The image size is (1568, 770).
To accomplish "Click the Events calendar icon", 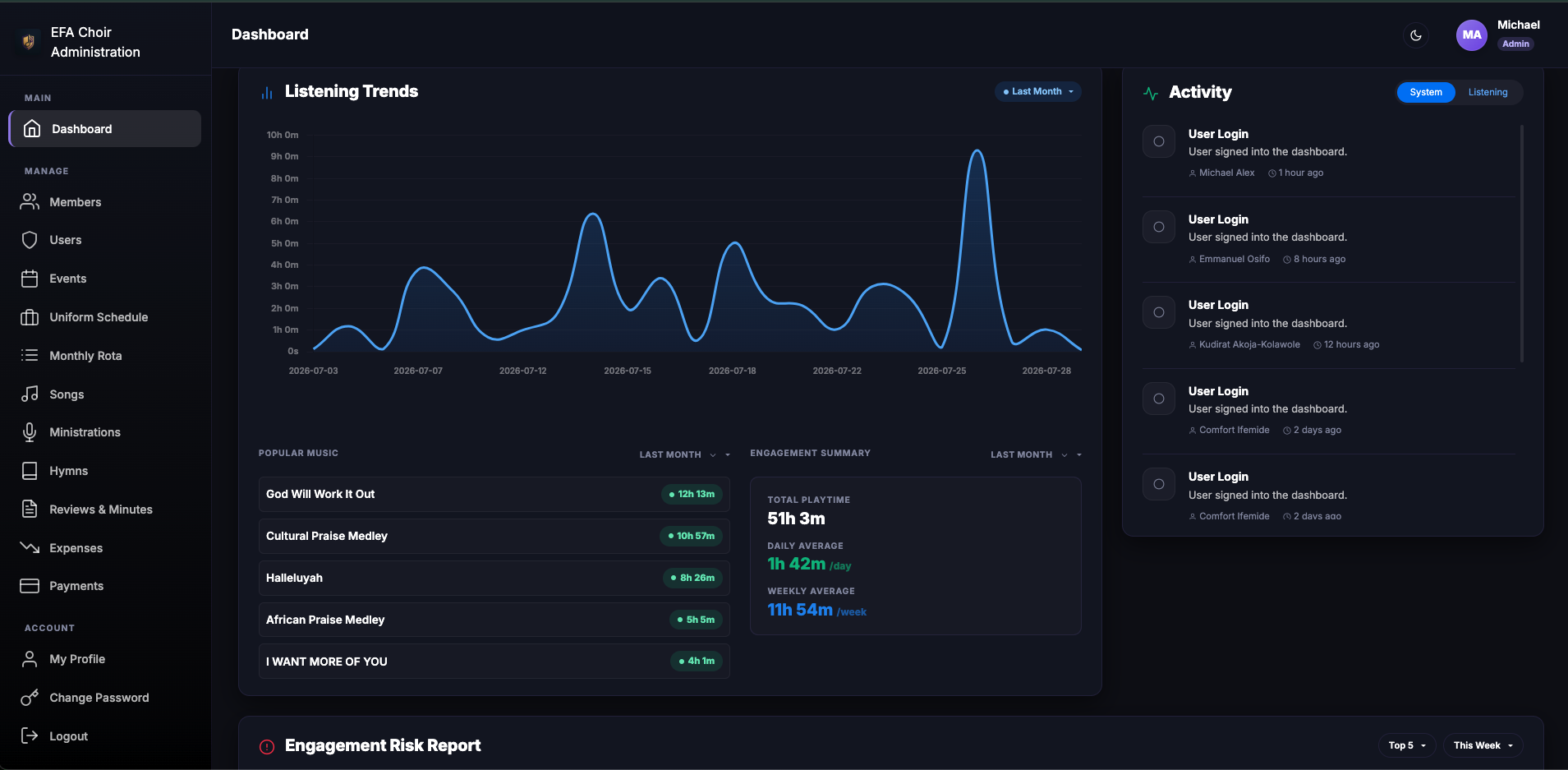I will pos(30,279).
